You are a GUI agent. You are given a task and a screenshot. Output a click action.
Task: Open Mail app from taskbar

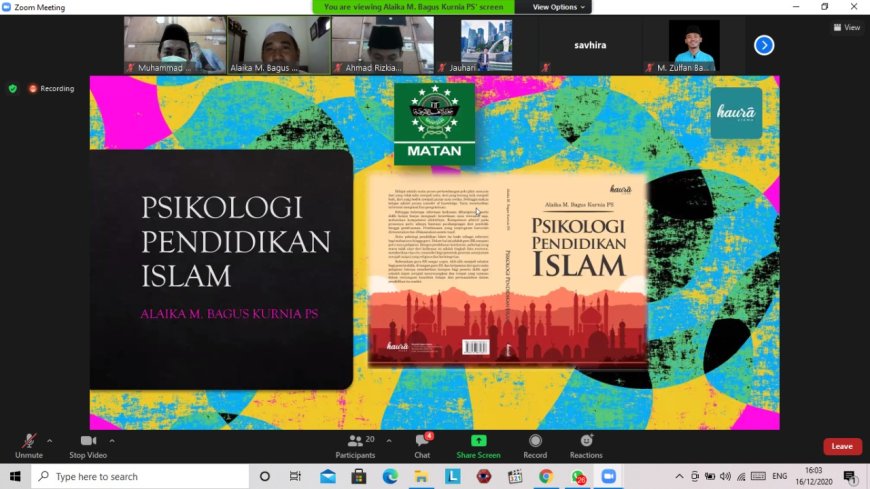click(x=328, y=476)
